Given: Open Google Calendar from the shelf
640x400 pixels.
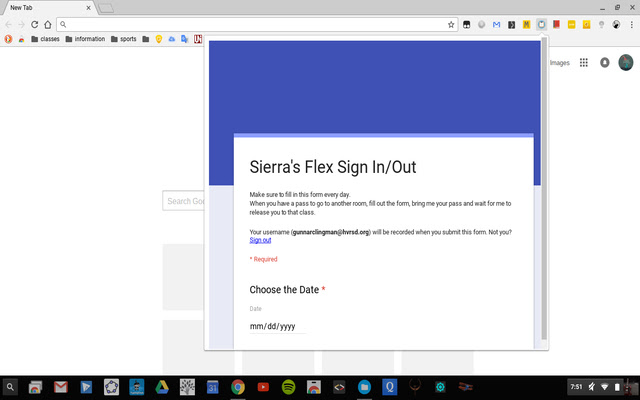Looking at the screenshot, I should tap(212, 387).
